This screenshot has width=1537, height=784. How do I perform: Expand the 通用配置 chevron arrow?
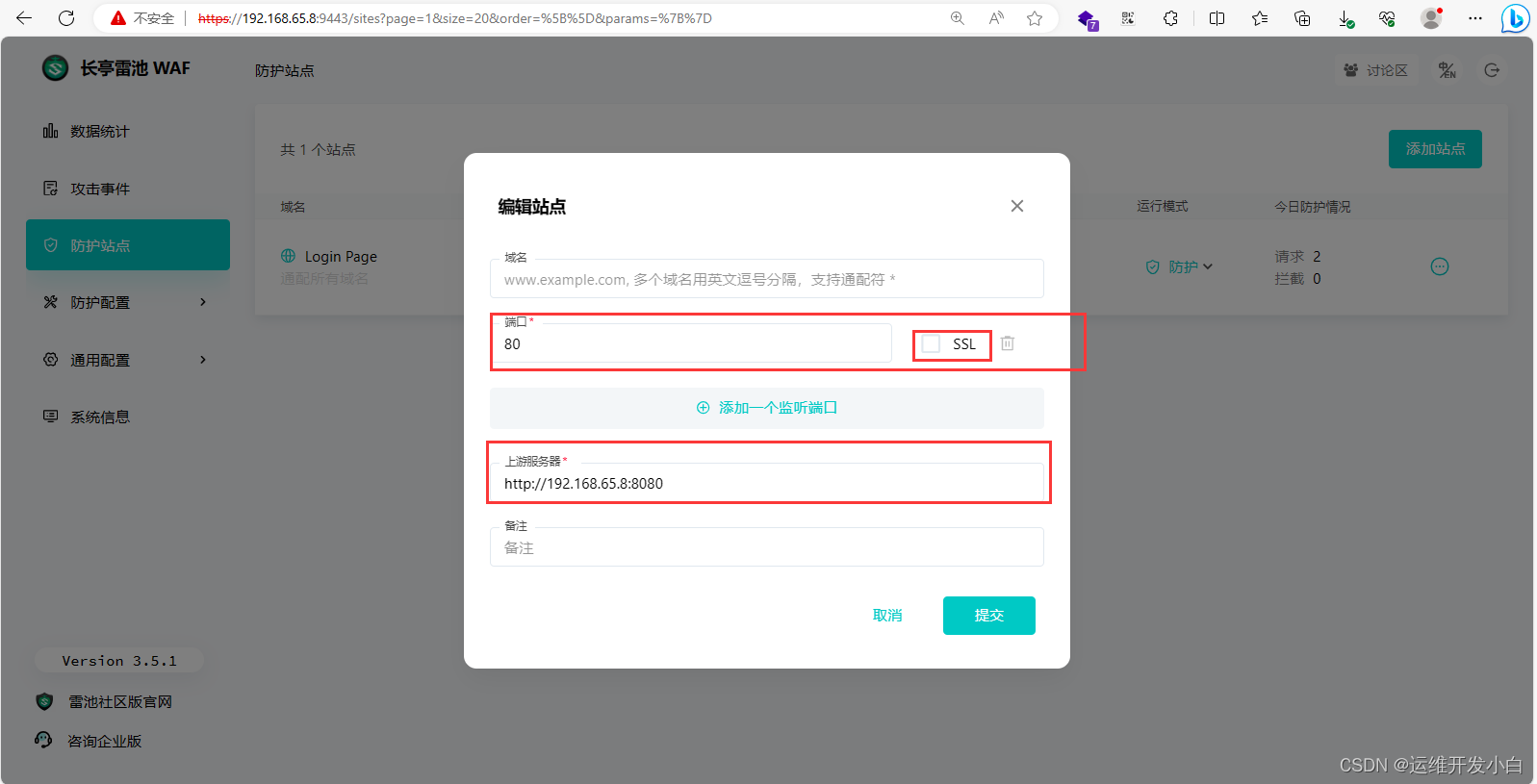(203, 360)
